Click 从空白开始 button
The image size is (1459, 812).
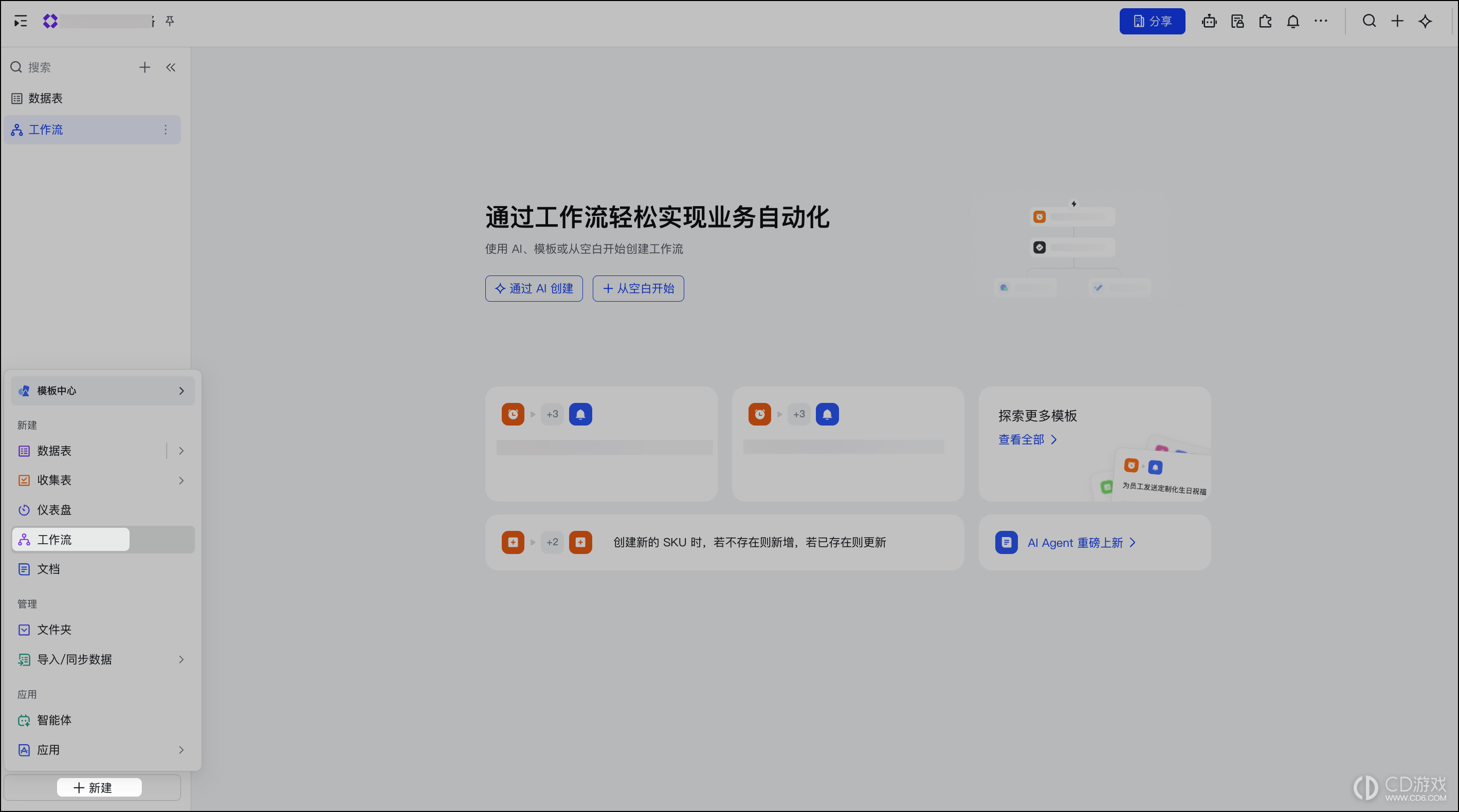pos(639,289)
